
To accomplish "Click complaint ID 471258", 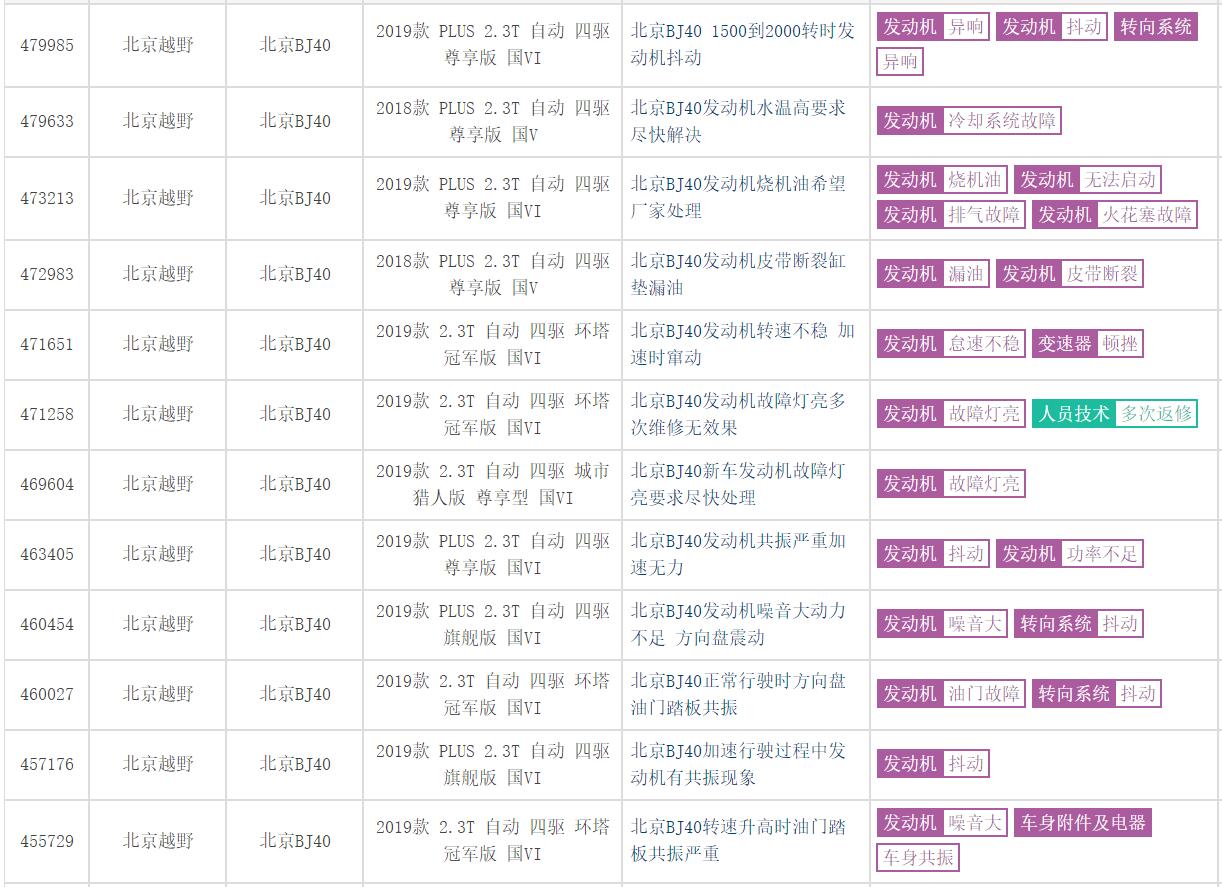I will coord(47,414).
